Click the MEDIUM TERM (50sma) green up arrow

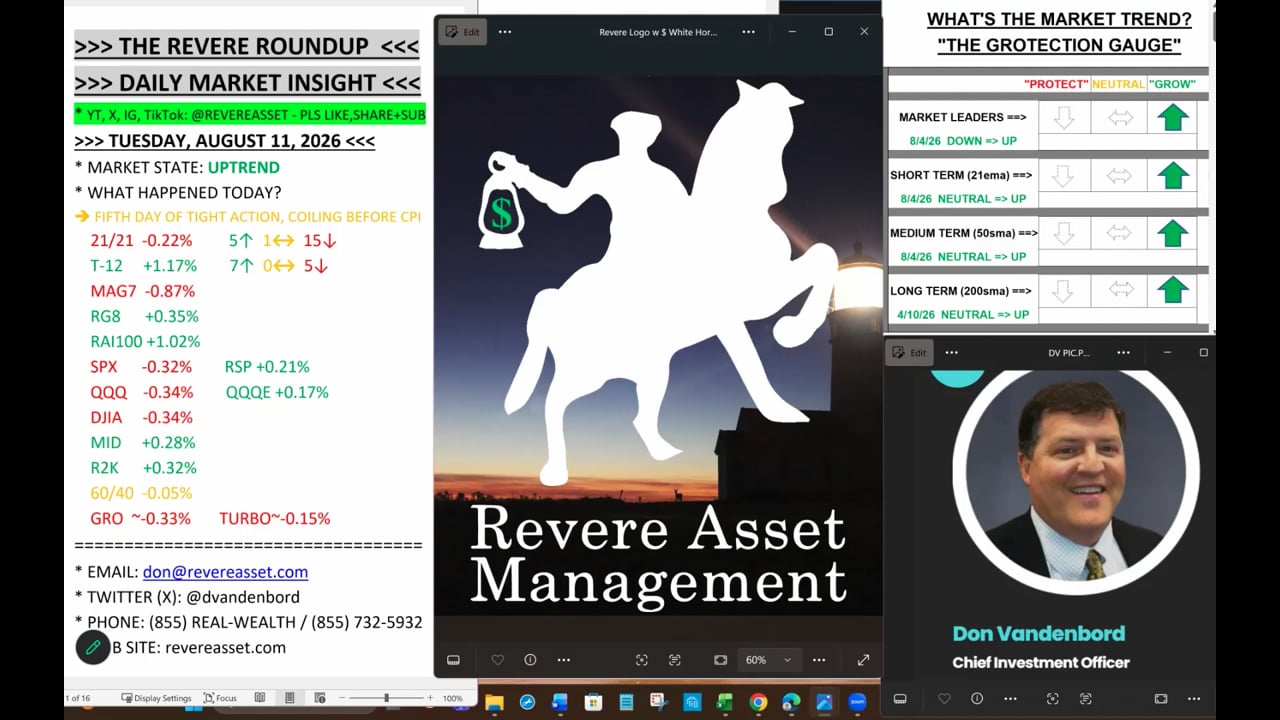pos(1172,233)
